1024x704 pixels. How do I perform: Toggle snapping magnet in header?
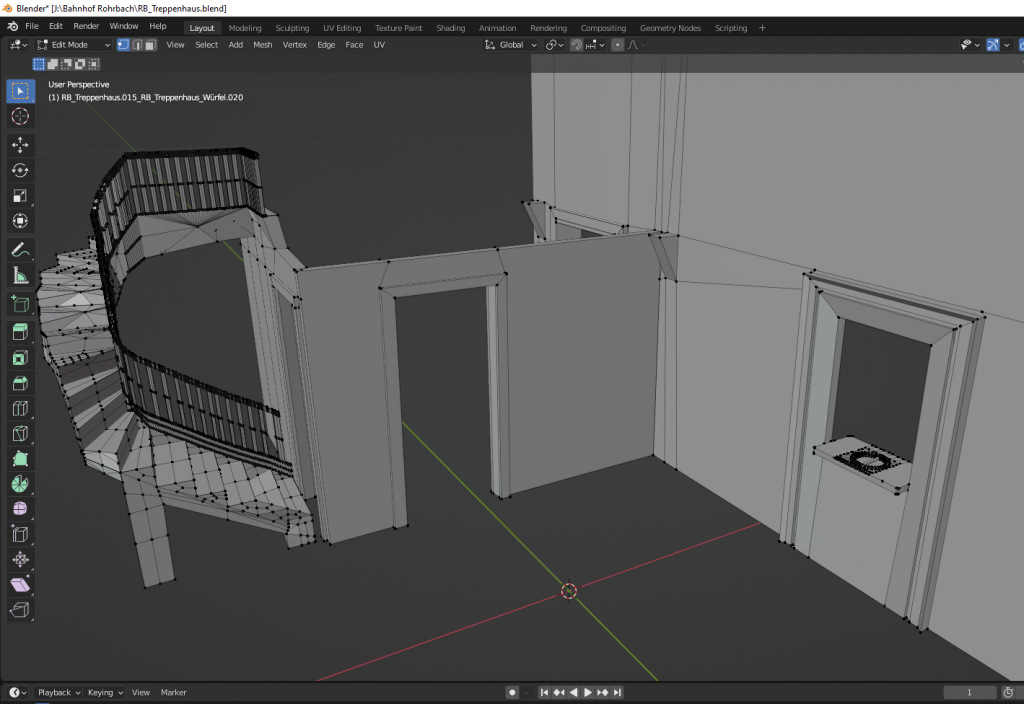[577, 45]
